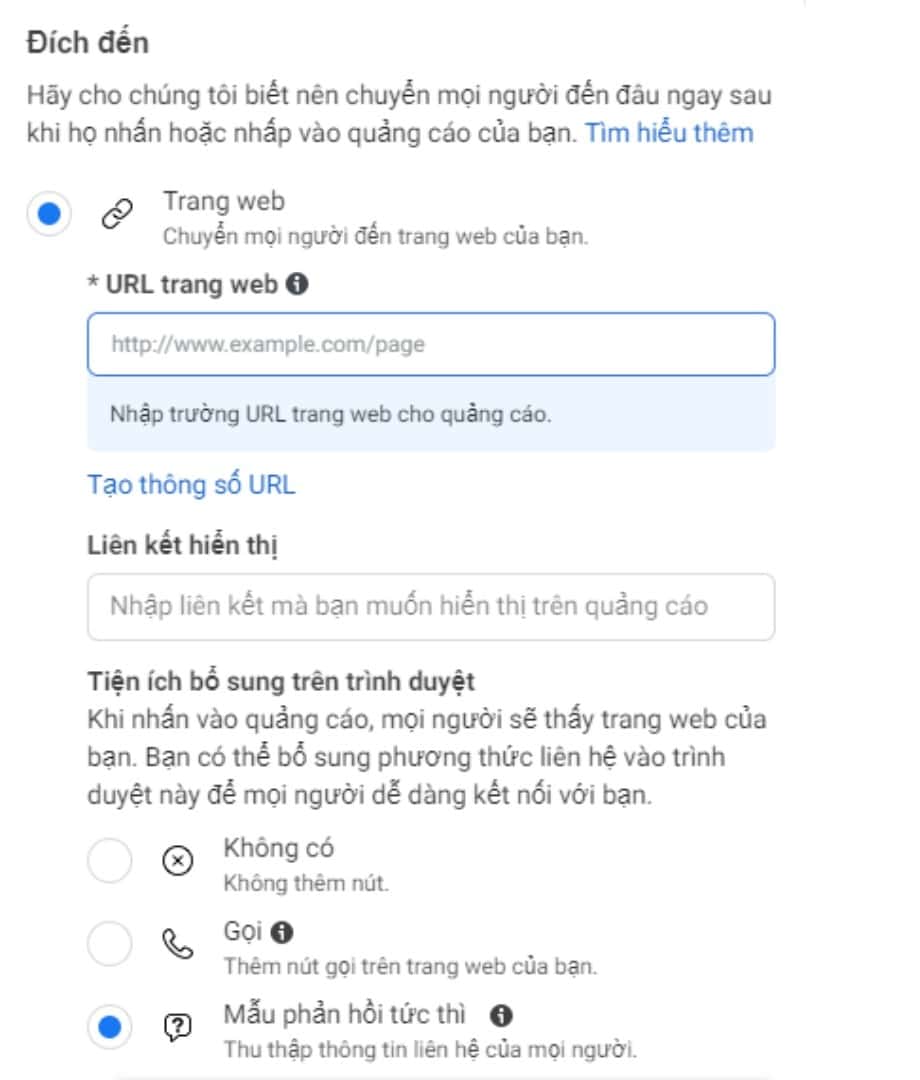Click the Liên kết hiển thị input field

431,606
